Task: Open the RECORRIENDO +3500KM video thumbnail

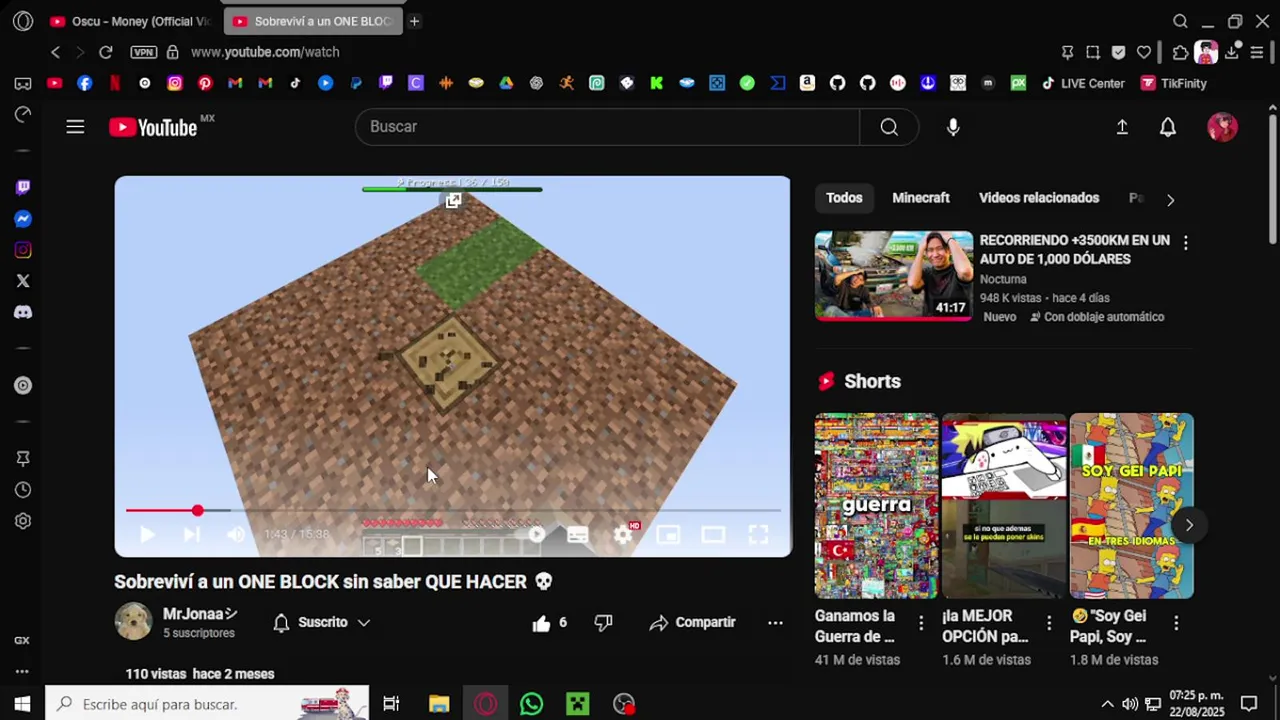Action: point(894,276)
